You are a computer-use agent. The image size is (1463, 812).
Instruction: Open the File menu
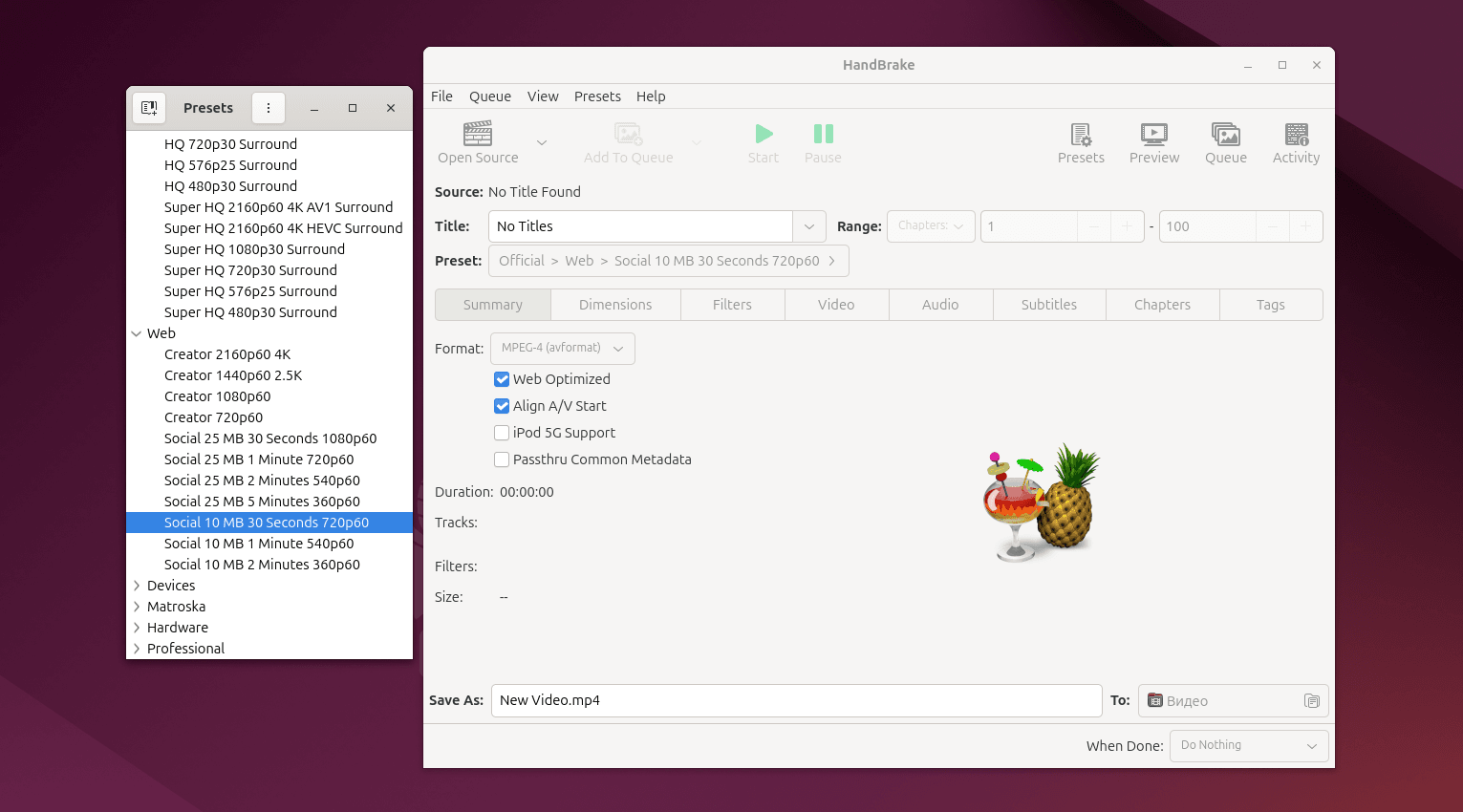tap(441, 96)
